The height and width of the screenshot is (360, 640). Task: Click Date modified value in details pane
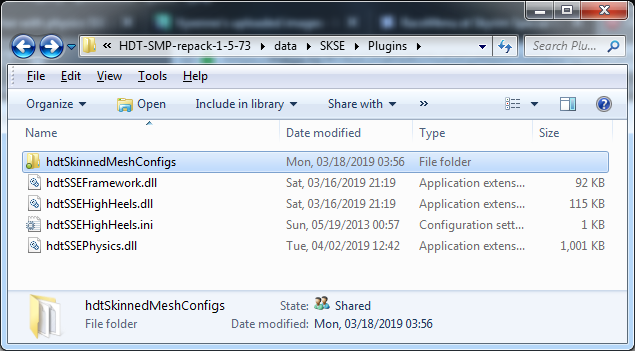tap(373, 324)
